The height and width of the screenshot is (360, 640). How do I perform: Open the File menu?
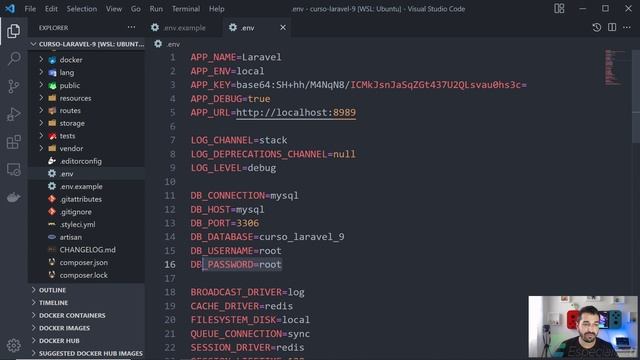pyautogui.click(x=30, y=9)
